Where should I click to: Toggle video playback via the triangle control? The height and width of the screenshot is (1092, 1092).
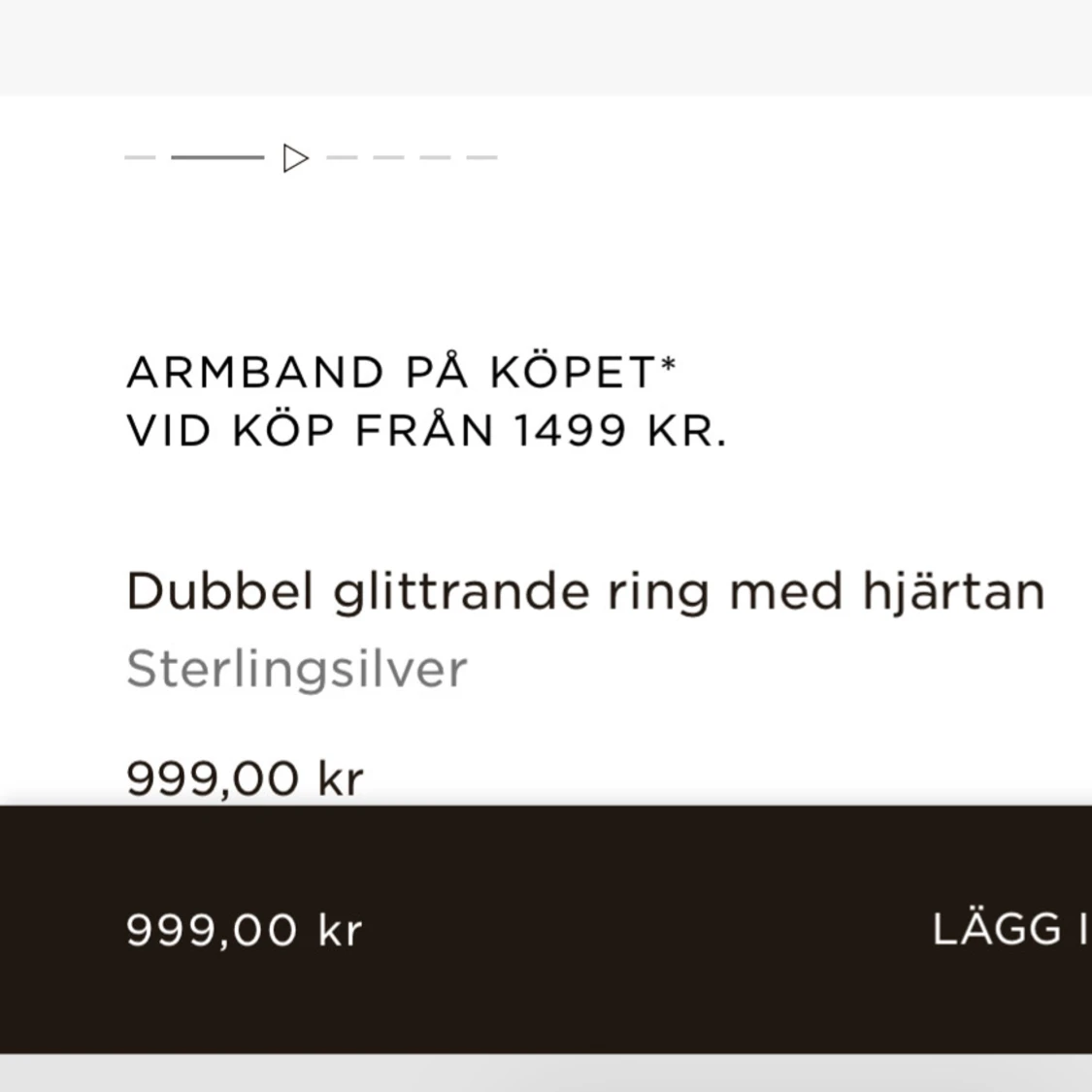(294, 157)
